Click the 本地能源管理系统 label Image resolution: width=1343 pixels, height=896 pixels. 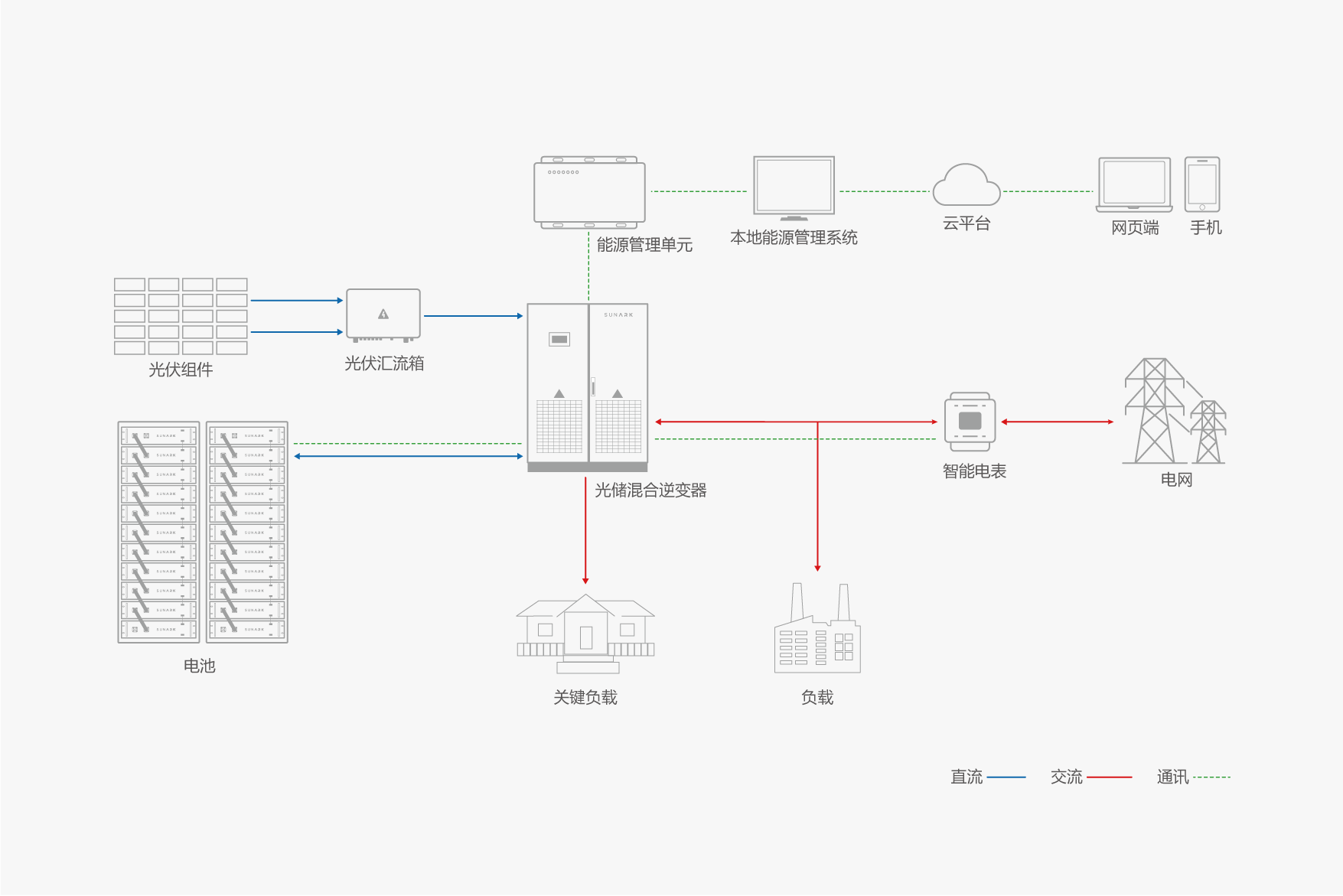794,238
